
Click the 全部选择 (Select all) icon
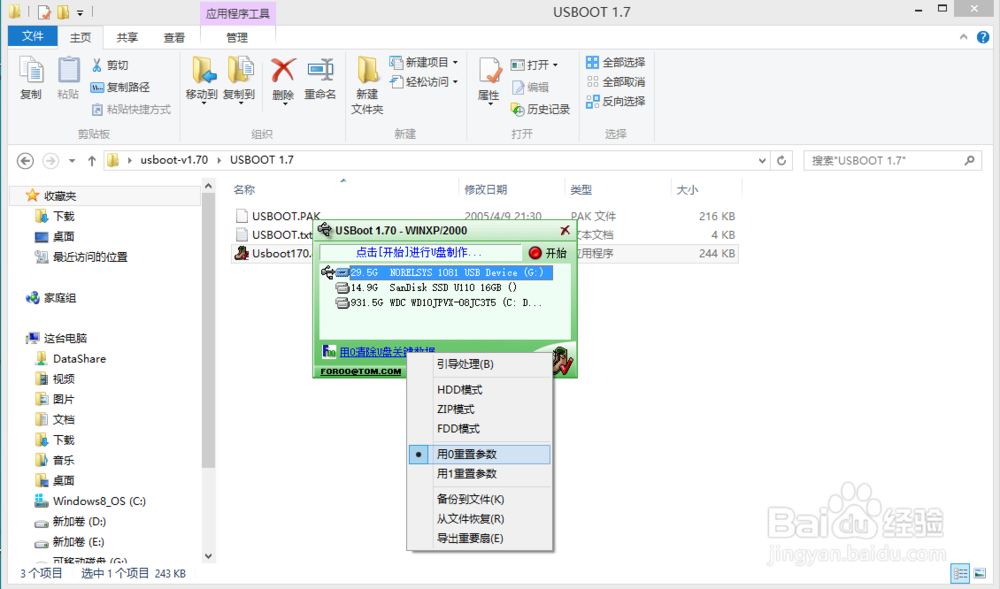point(615,61)
